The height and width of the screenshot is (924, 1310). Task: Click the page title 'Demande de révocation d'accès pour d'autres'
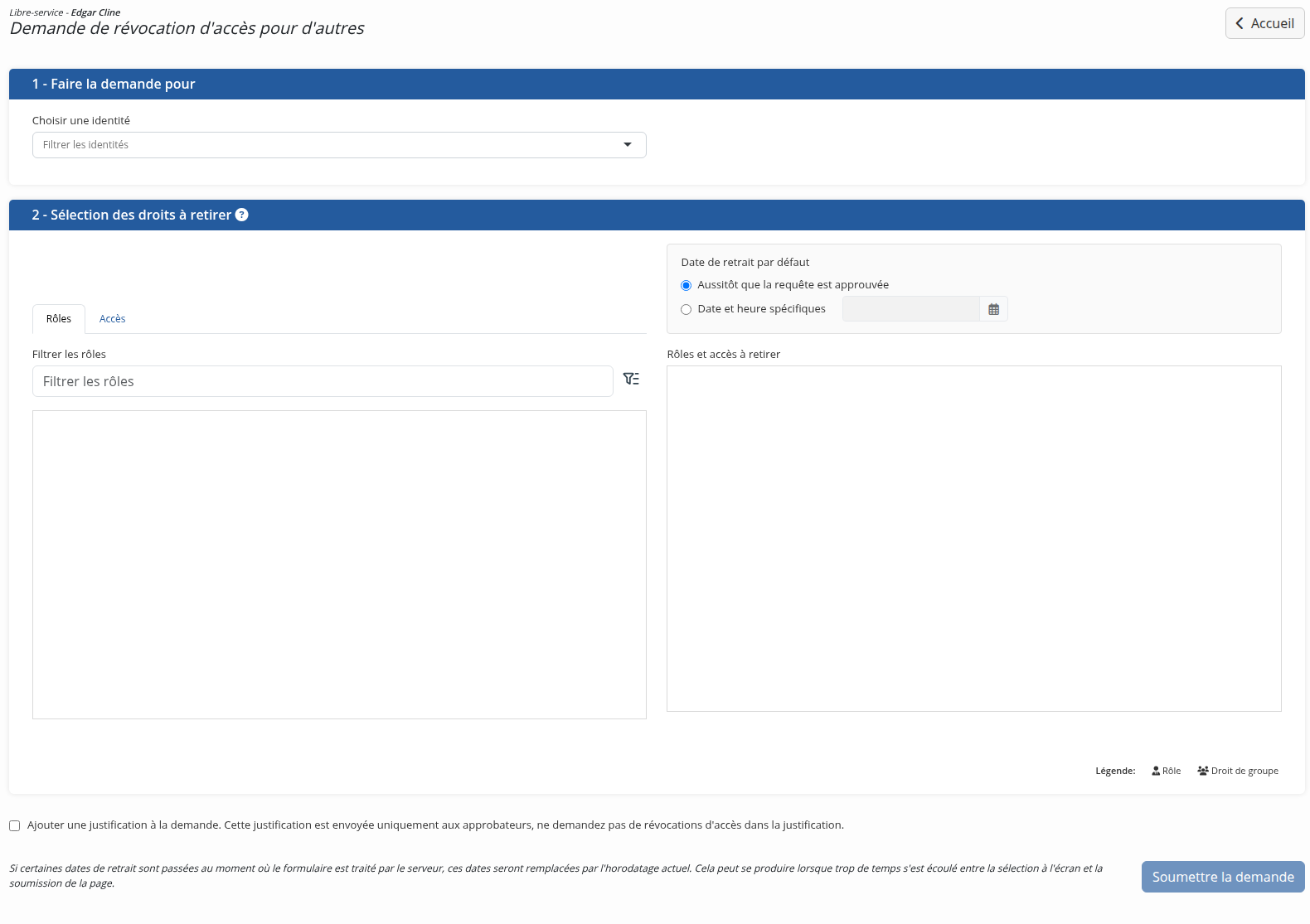pyautogui.click(x=187, y=28)
